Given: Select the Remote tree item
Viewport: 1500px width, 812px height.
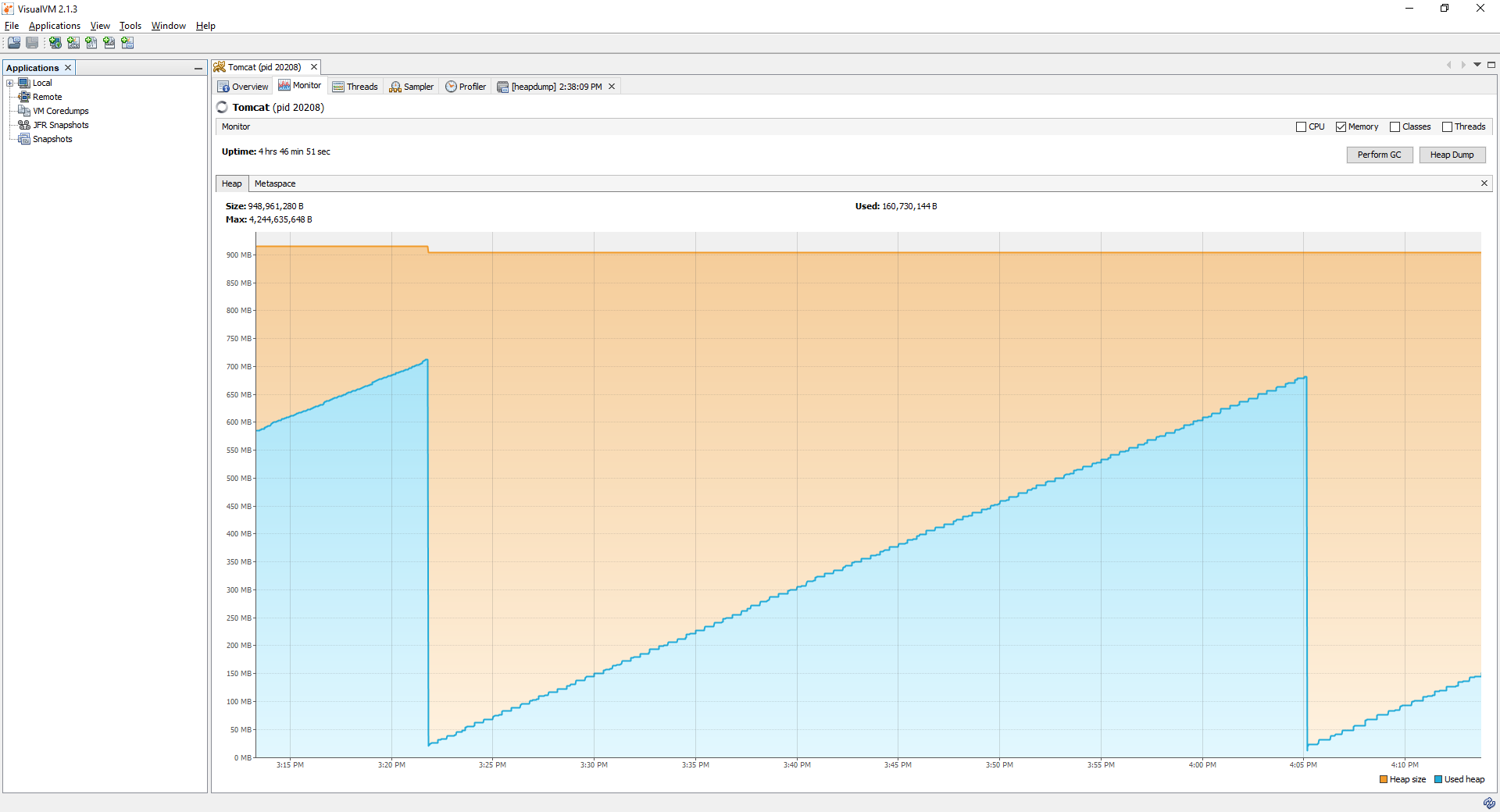Looking at the screenshot, I should pos(48,97).
